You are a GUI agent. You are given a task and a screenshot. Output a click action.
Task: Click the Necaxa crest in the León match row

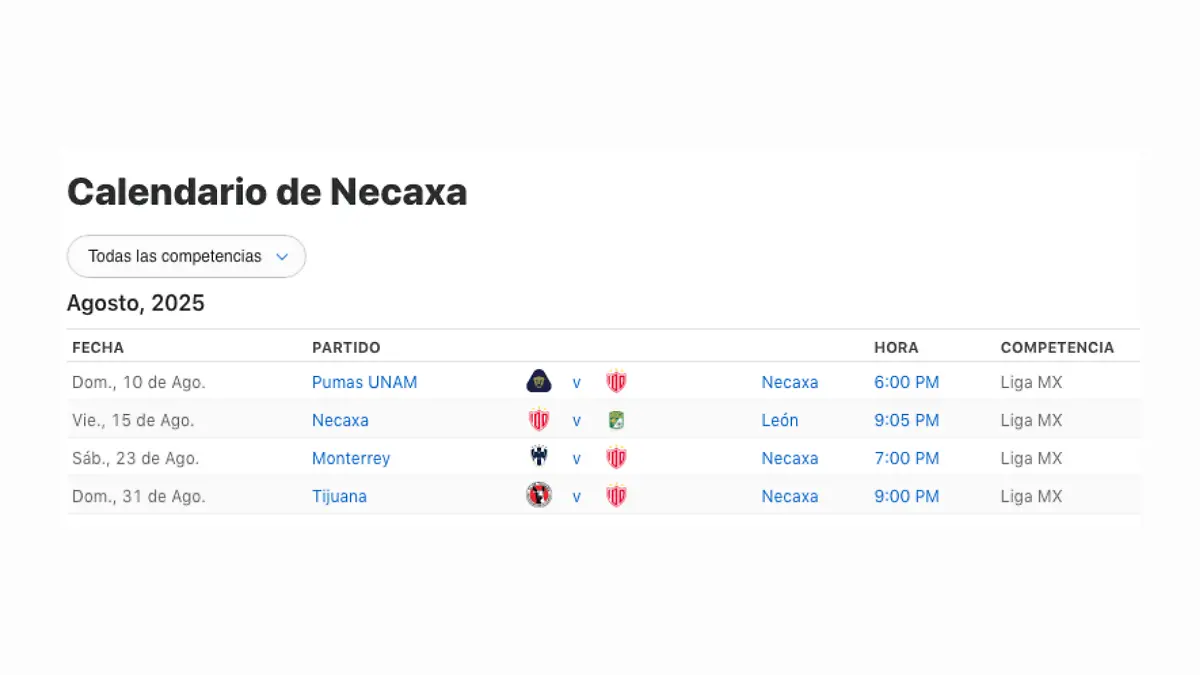[x=539, y=420]
